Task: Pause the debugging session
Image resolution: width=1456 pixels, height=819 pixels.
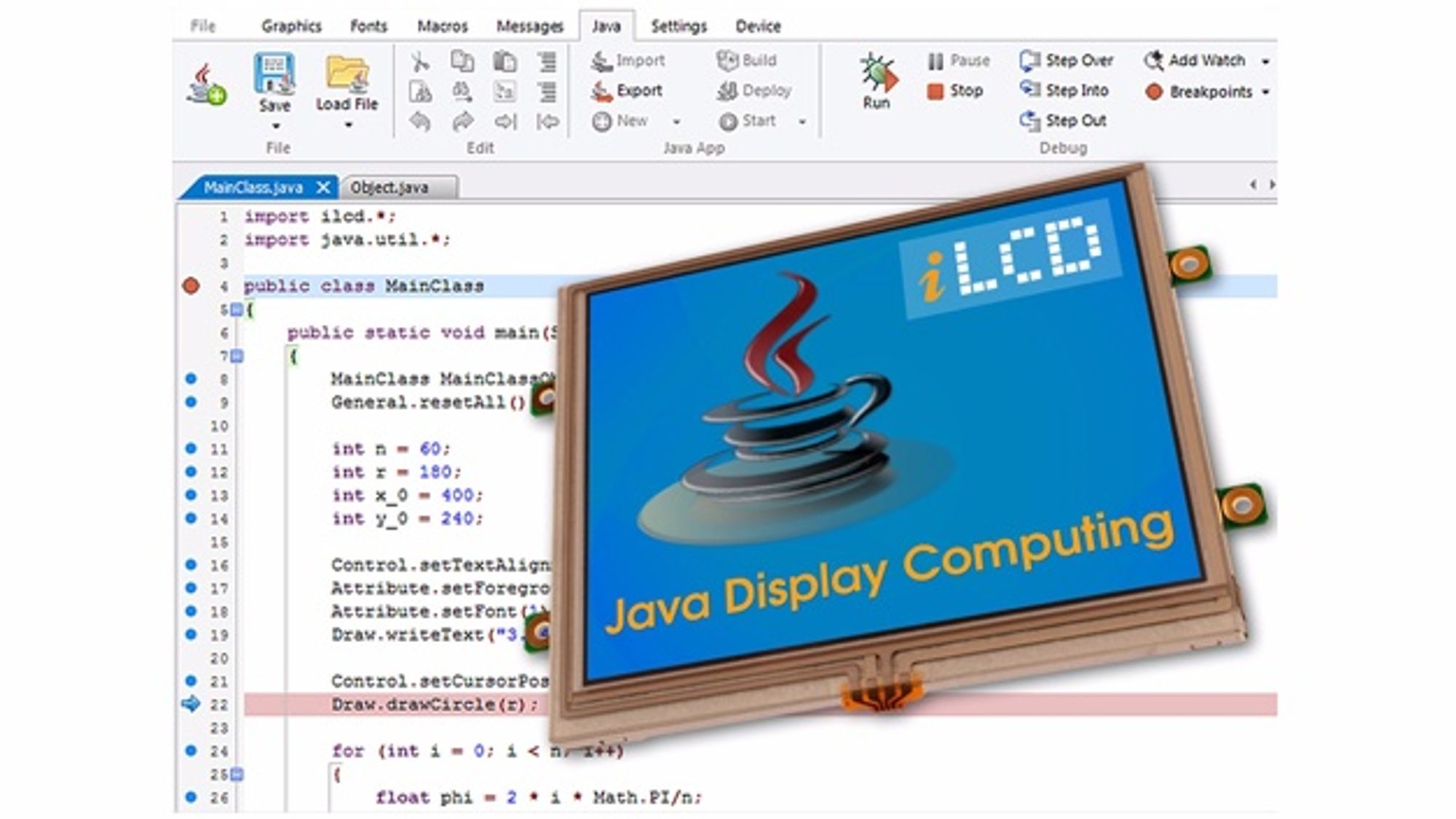Action: pos(959,60)
